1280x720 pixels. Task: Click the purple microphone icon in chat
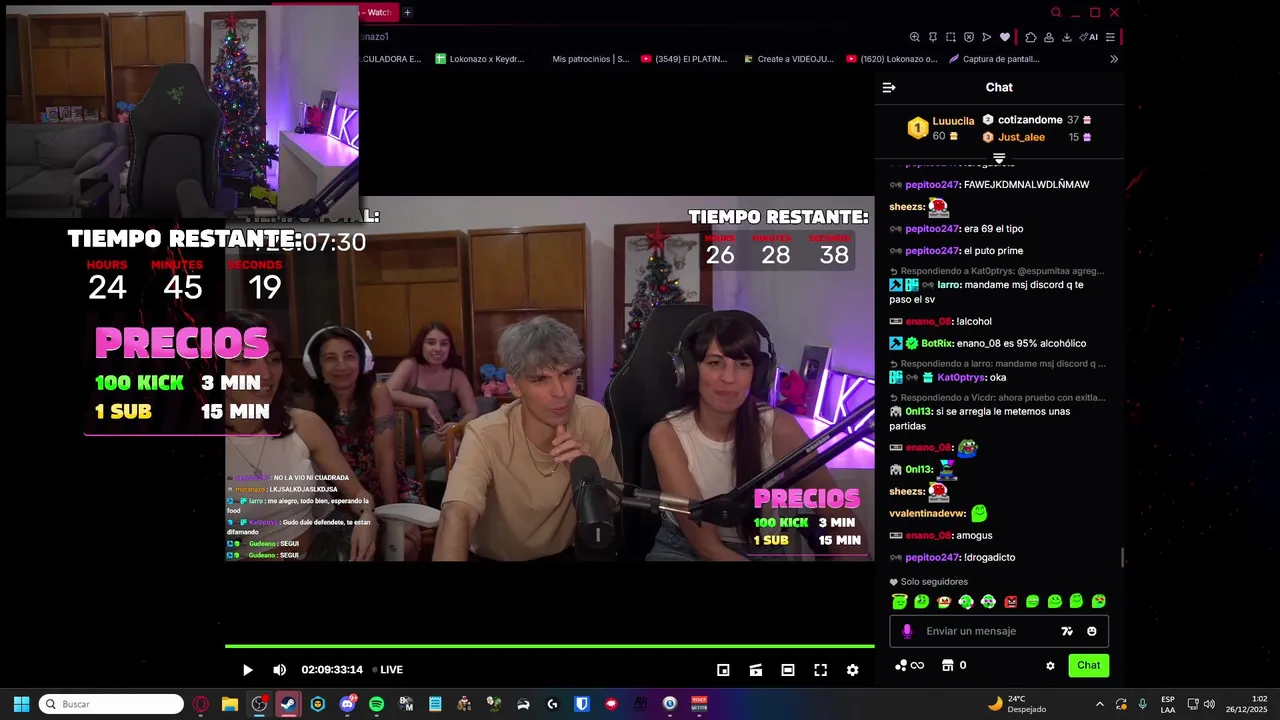point(907,631)
